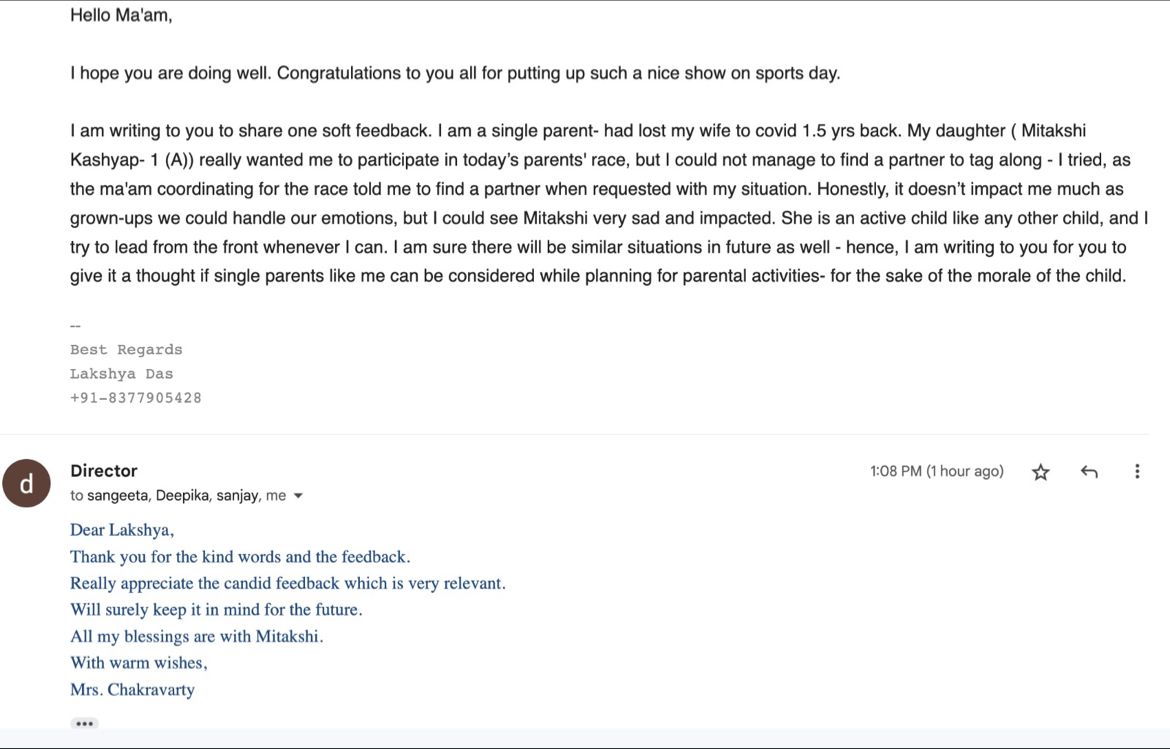The image size is (1170, 749).
Task: Star the Director's reply email
Action: (1040, 471)
